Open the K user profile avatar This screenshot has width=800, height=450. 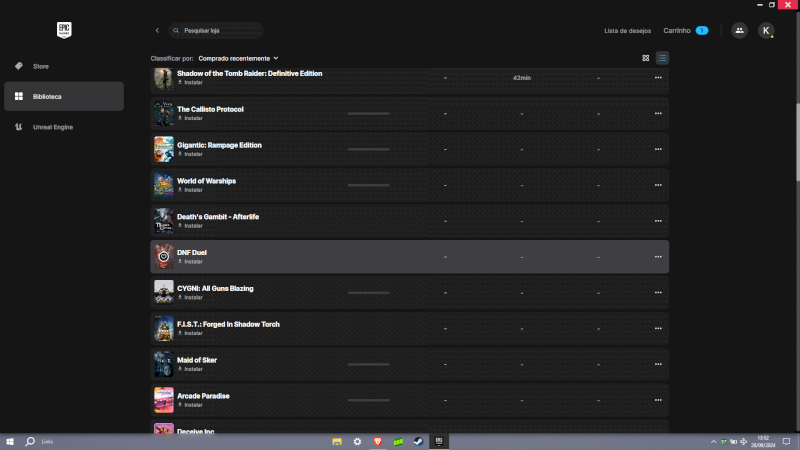[766, 31]
